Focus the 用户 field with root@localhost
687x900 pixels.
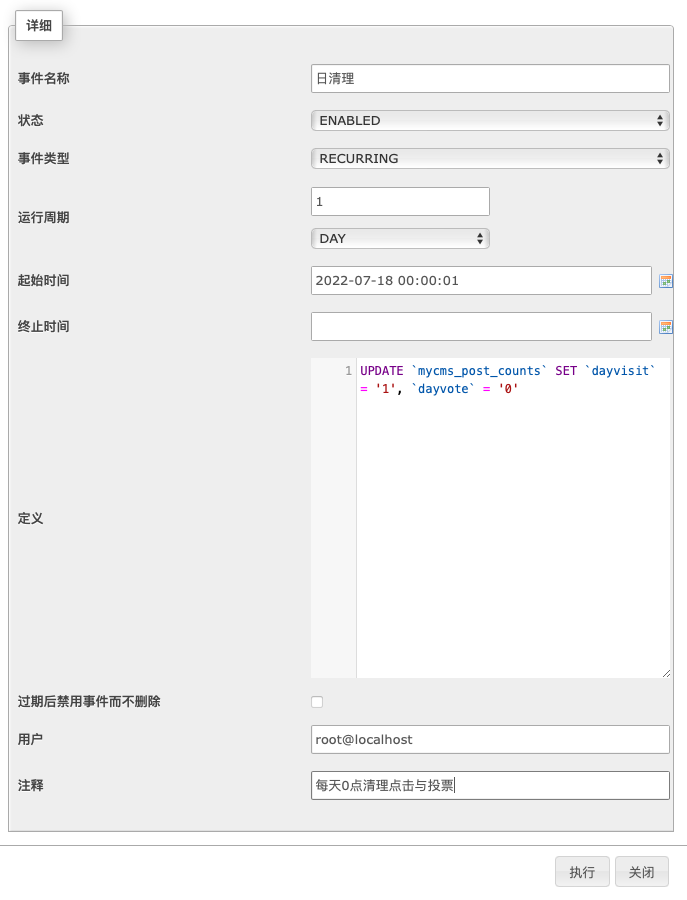click(x=489, y=739)
